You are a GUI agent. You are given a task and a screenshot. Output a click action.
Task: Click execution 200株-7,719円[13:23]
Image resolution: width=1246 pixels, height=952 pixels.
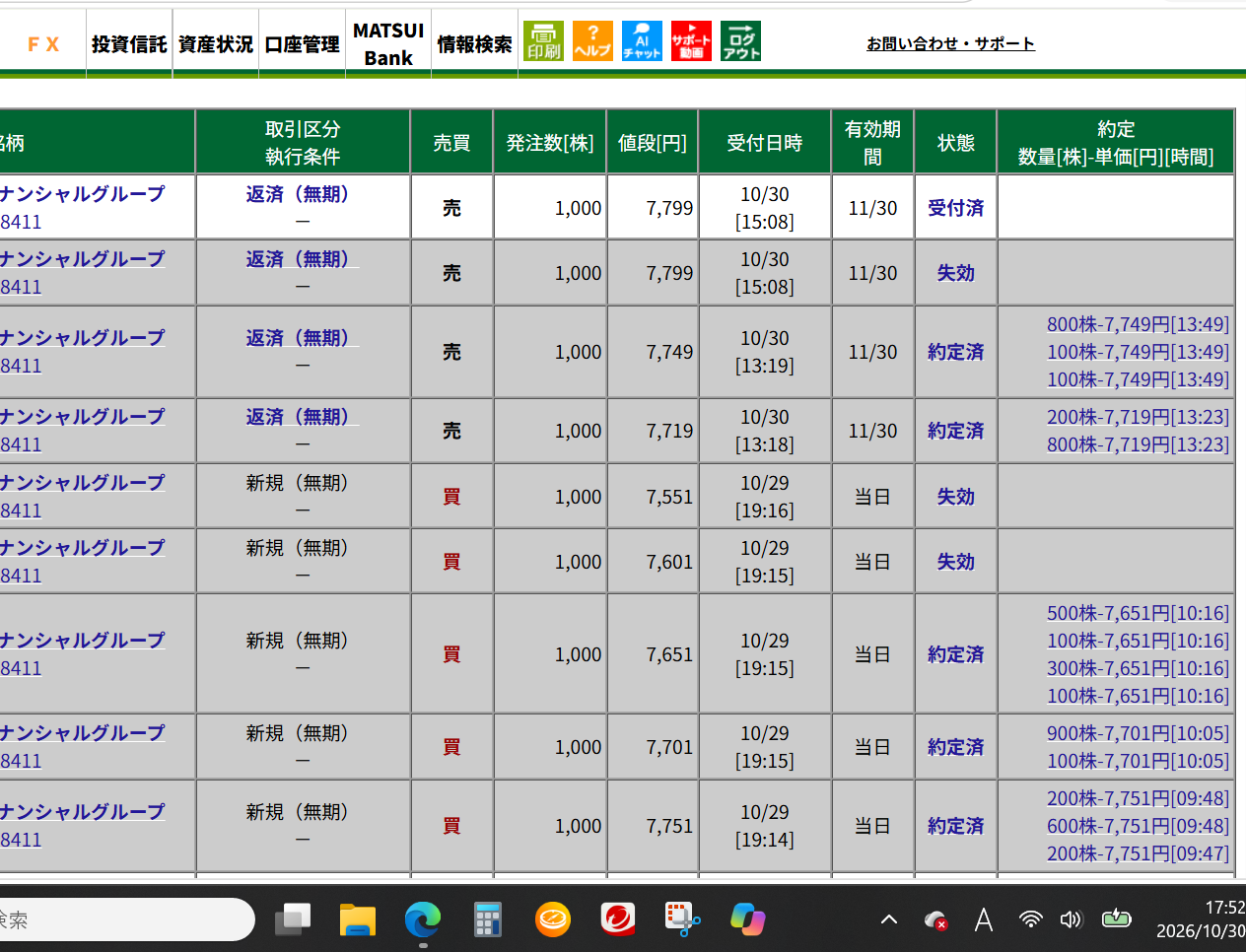click(1138, 417)
